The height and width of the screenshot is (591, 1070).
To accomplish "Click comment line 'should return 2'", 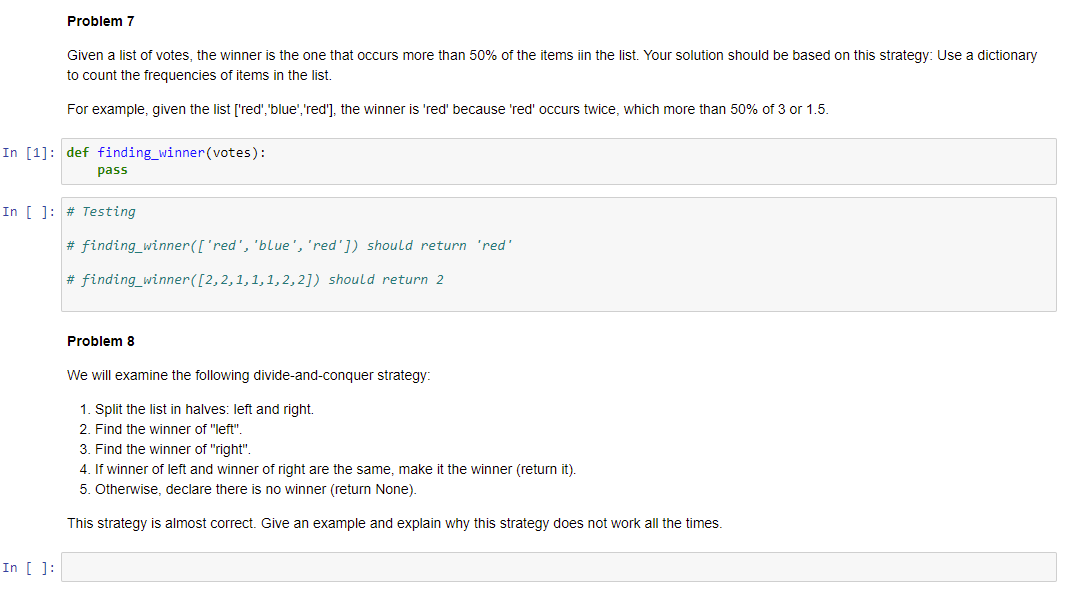I will (x=255, y=280).
